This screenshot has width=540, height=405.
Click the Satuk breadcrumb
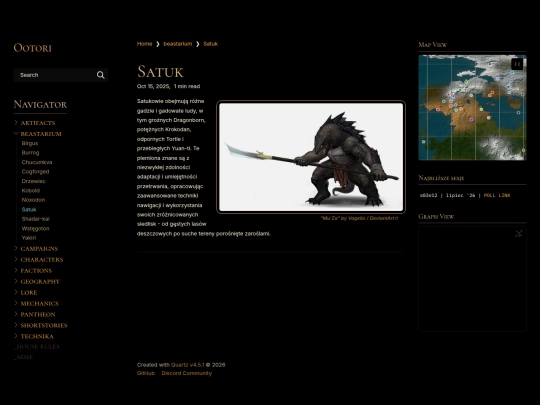coord(210,44)
